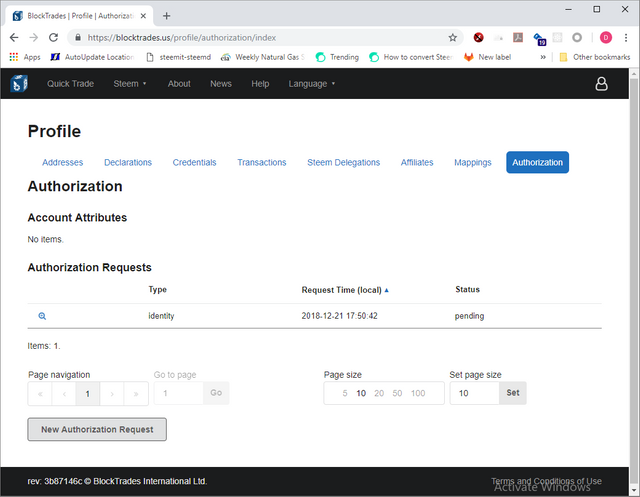Open steemit-steemd bookmark
The image size is (640, 497).
point(179,57)
